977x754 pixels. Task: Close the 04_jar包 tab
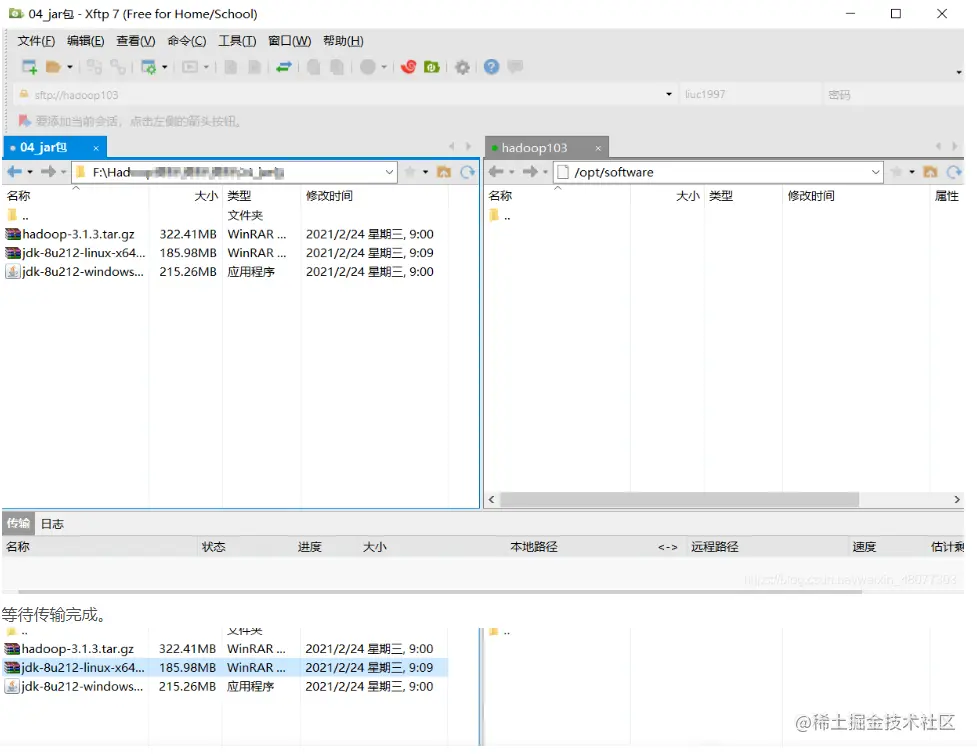96,148
